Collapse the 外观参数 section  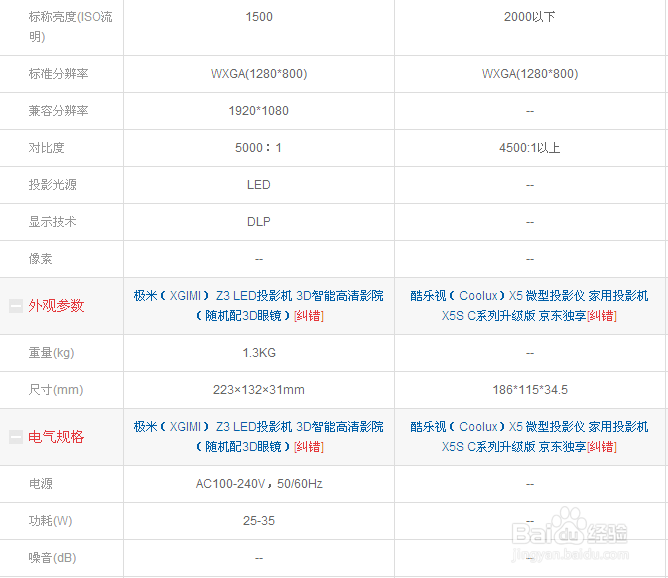tap(16, 306)
